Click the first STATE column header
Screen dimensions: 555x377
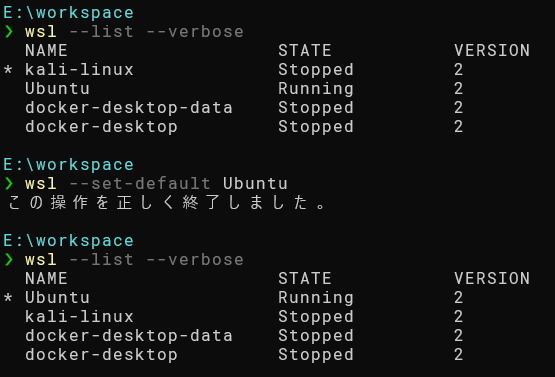(305, 50)
